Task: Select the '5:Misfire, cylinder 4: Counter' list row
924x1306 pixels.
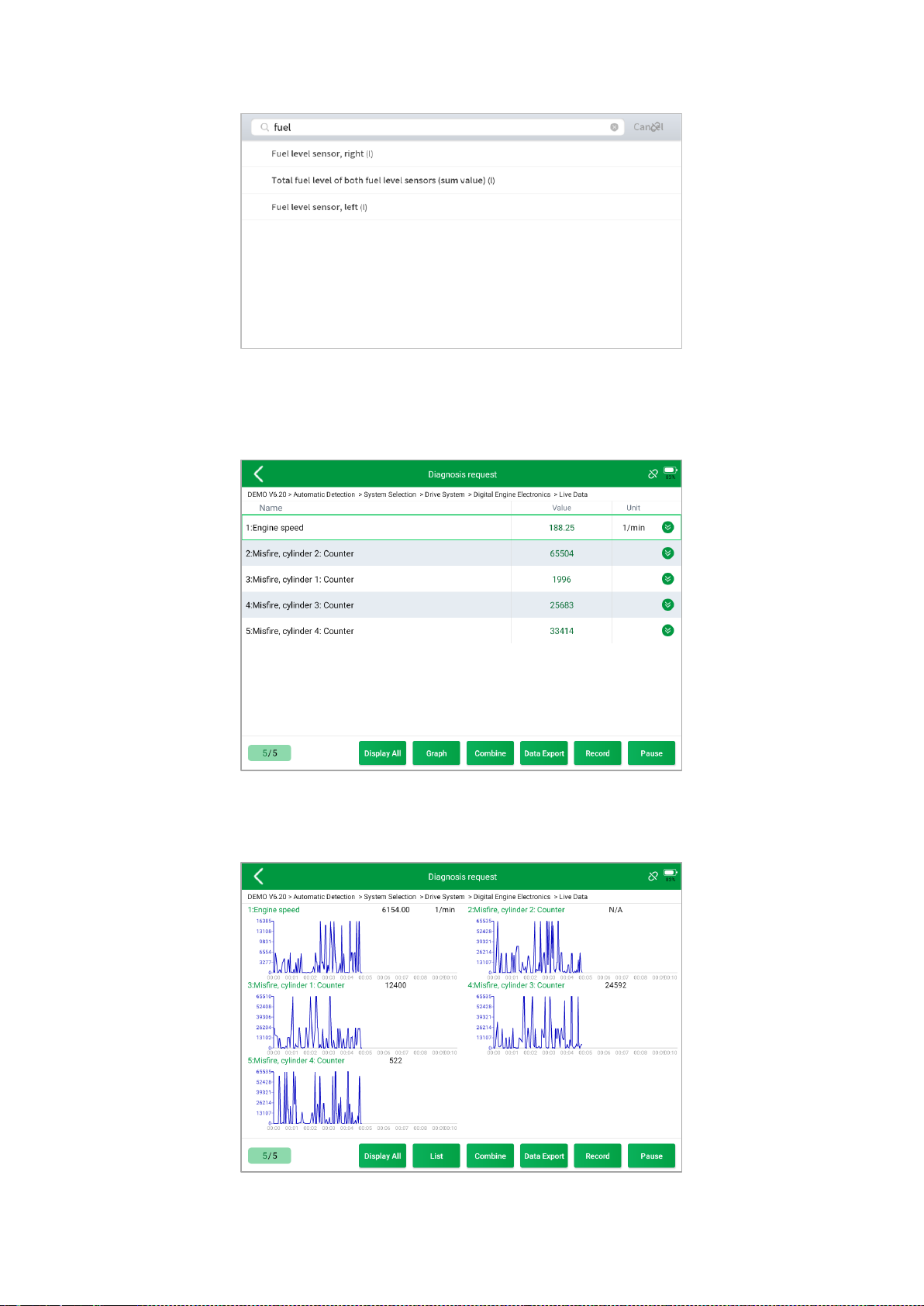Action: click(461, 631)
